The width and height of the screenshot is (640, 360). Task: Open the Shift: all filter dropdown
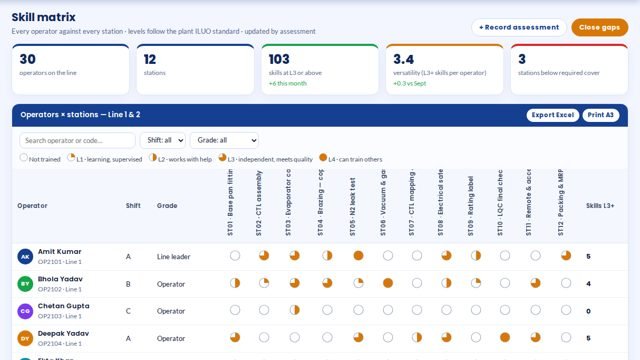click(x=163, y=140)
